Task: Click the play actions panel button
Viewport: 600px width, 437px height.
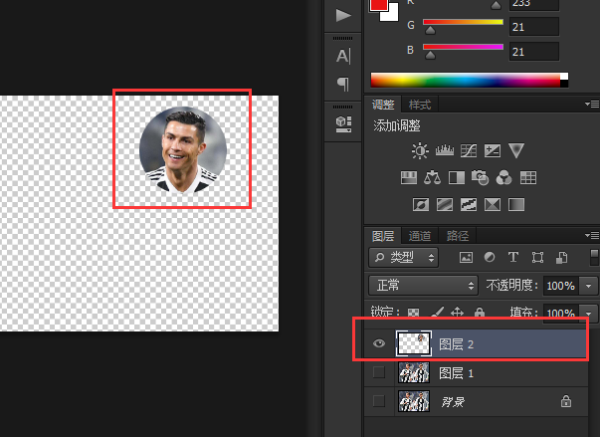Action: (x=343, y=15)
